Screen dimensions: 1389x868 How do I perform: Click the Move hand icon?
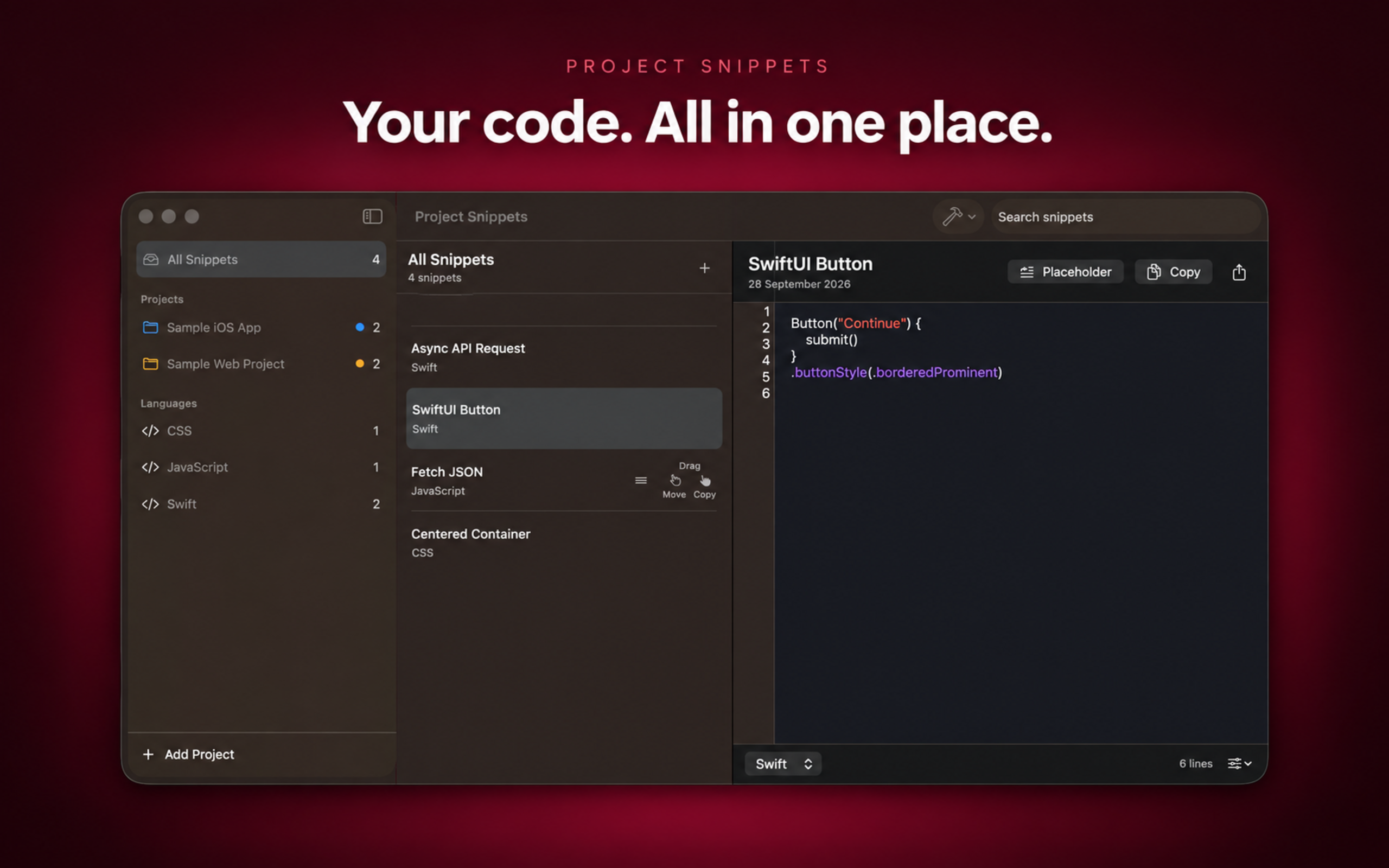coord(675,480)
